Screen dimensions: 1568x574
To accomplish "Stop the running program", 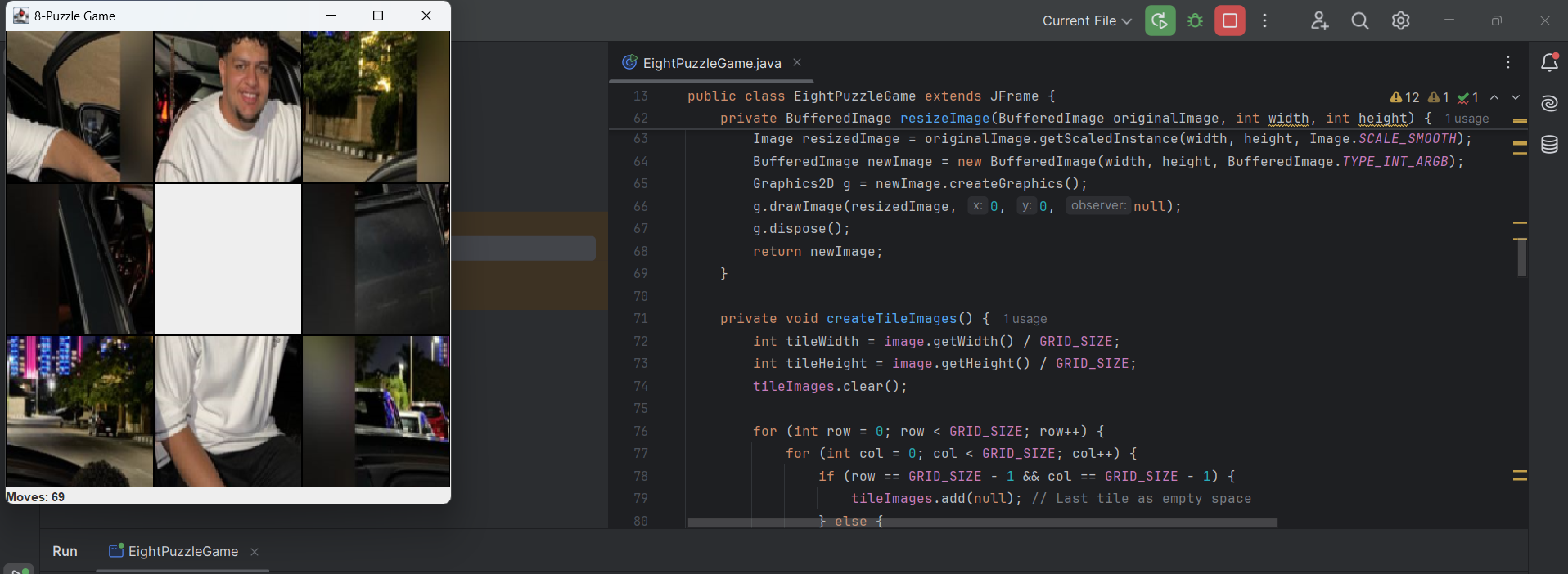I will pos(1229,20).
